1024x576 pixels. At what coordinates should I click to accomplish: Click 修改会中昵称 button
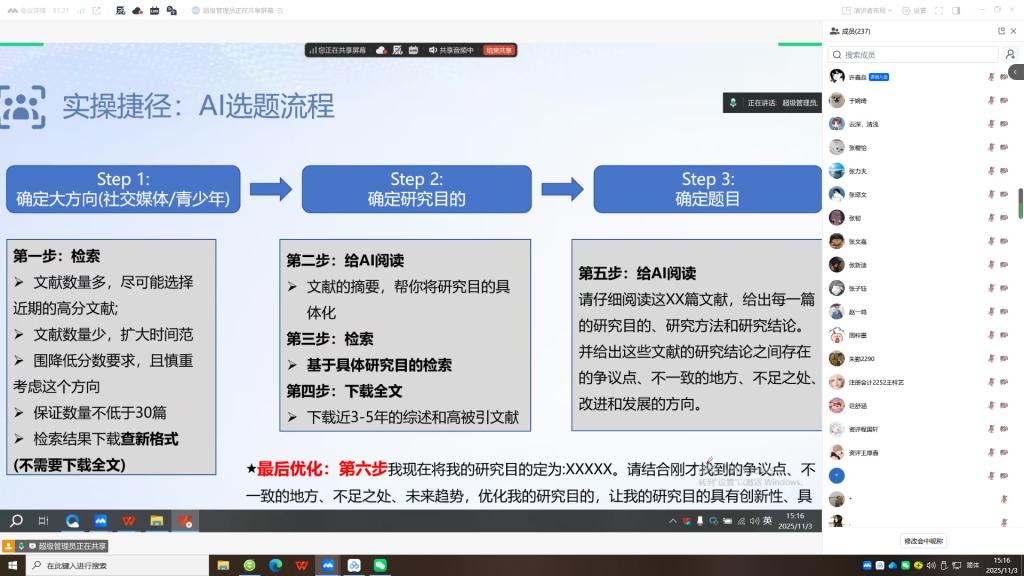tap(923, 541)
